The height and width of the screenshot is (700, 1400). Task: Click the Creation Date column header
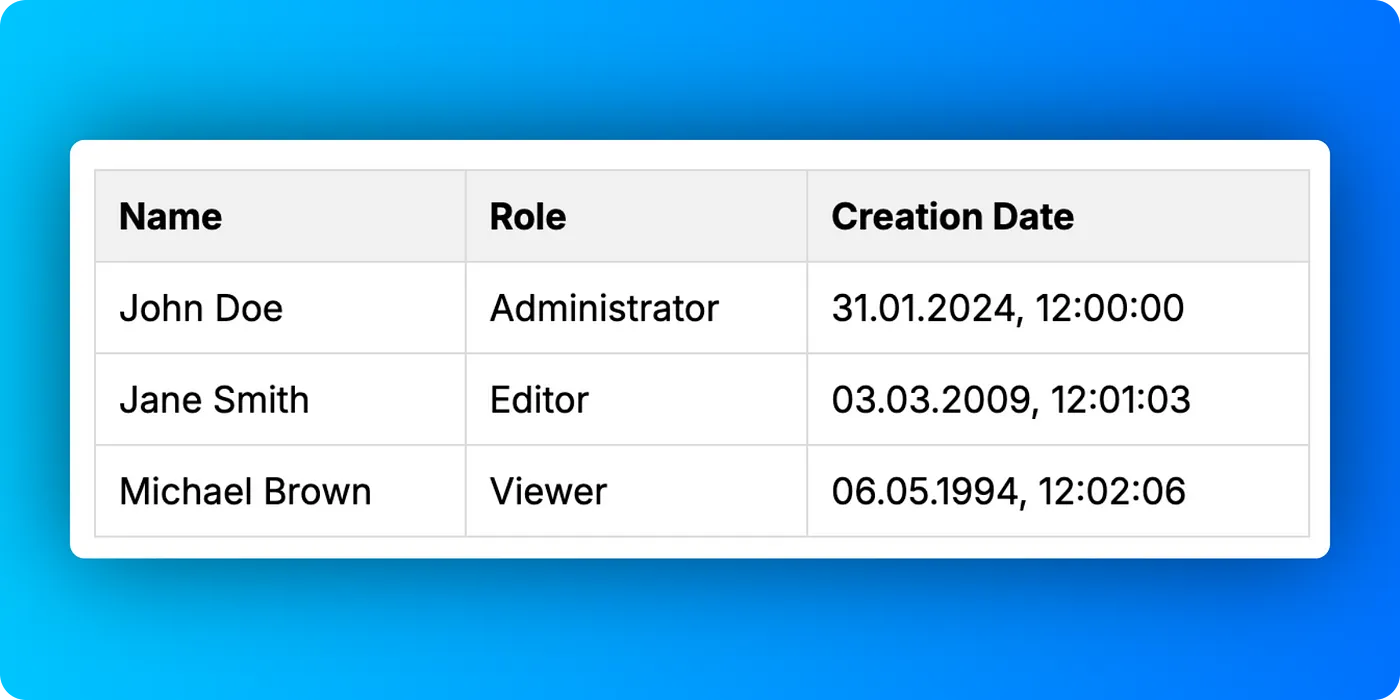[953, 216]
